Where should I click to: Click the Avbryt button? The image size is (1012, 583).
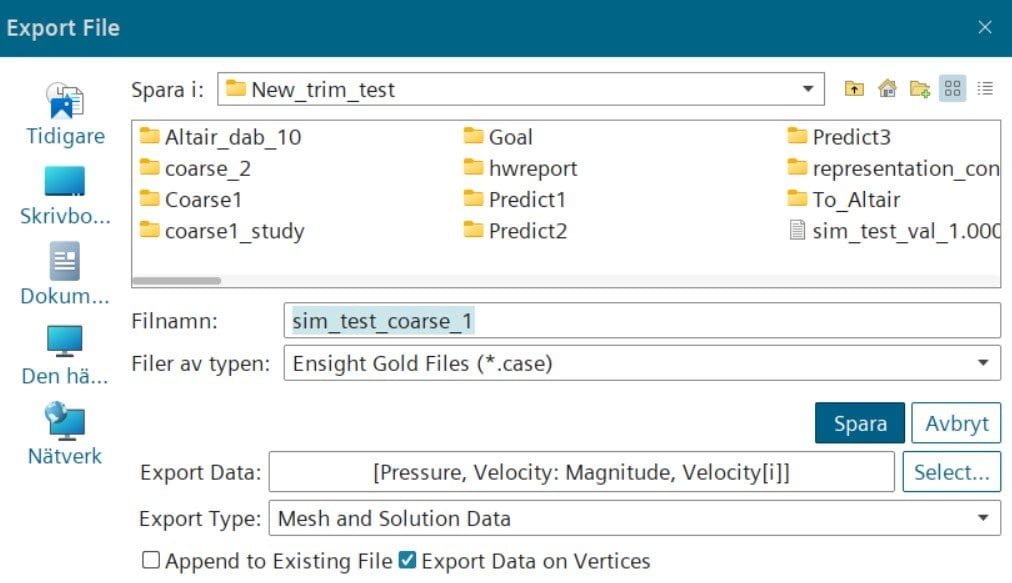[956, 423]
